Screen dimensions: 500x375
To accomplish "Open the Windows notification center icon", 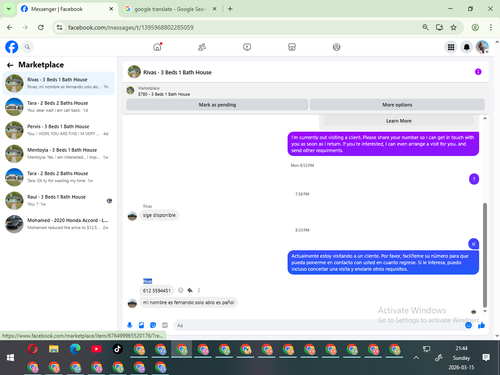I will [x=486, y=358].
